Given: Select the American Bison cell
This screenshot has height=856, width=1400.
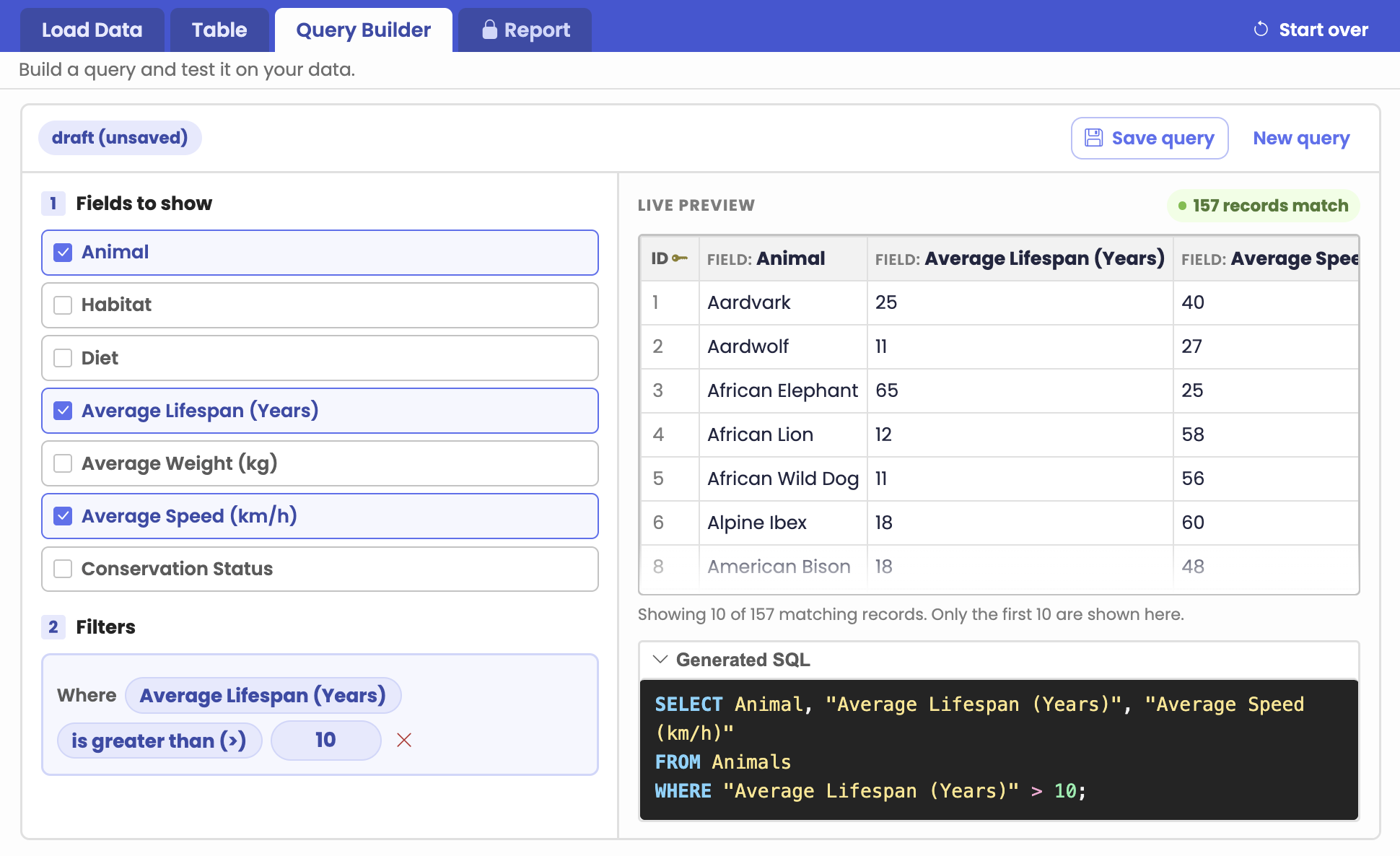Looking at the screenshot, I should coord(783,567).
